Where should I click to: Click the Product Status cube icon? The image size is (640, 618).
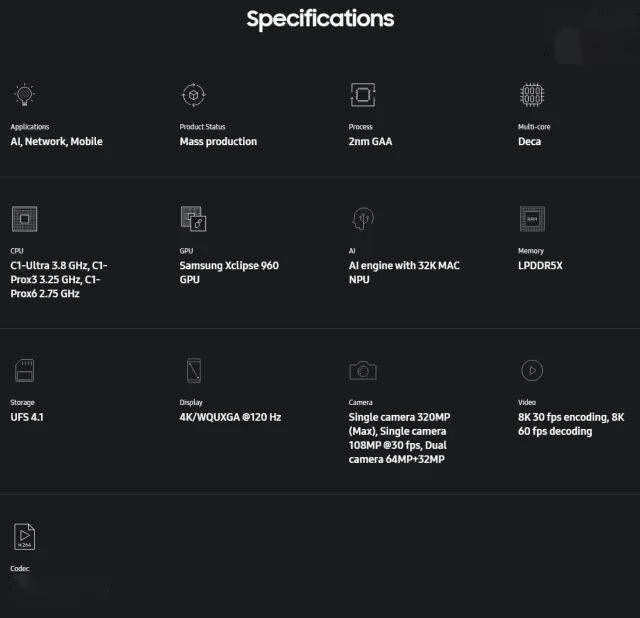click(x=192, y=95)
